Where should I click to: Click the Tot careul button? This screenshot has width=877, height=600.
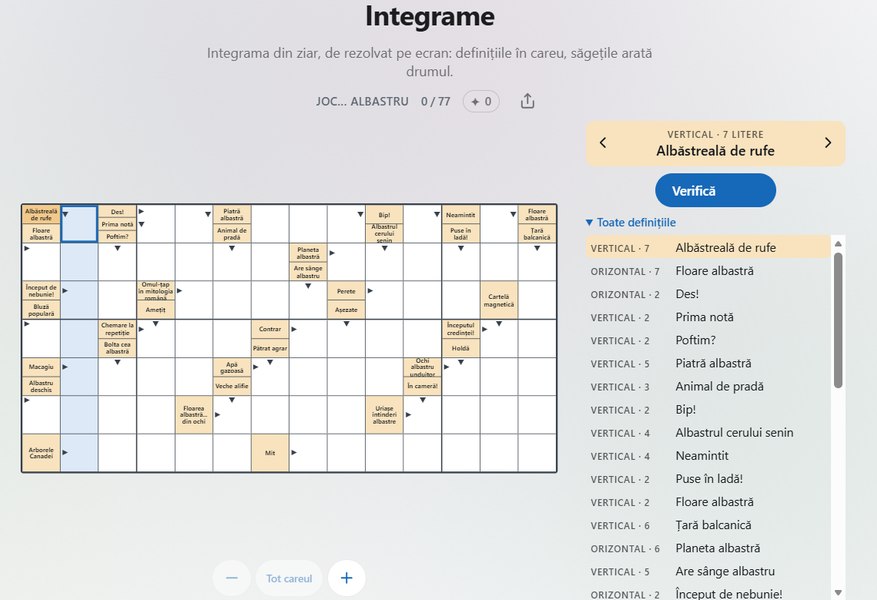coord(289,578)
